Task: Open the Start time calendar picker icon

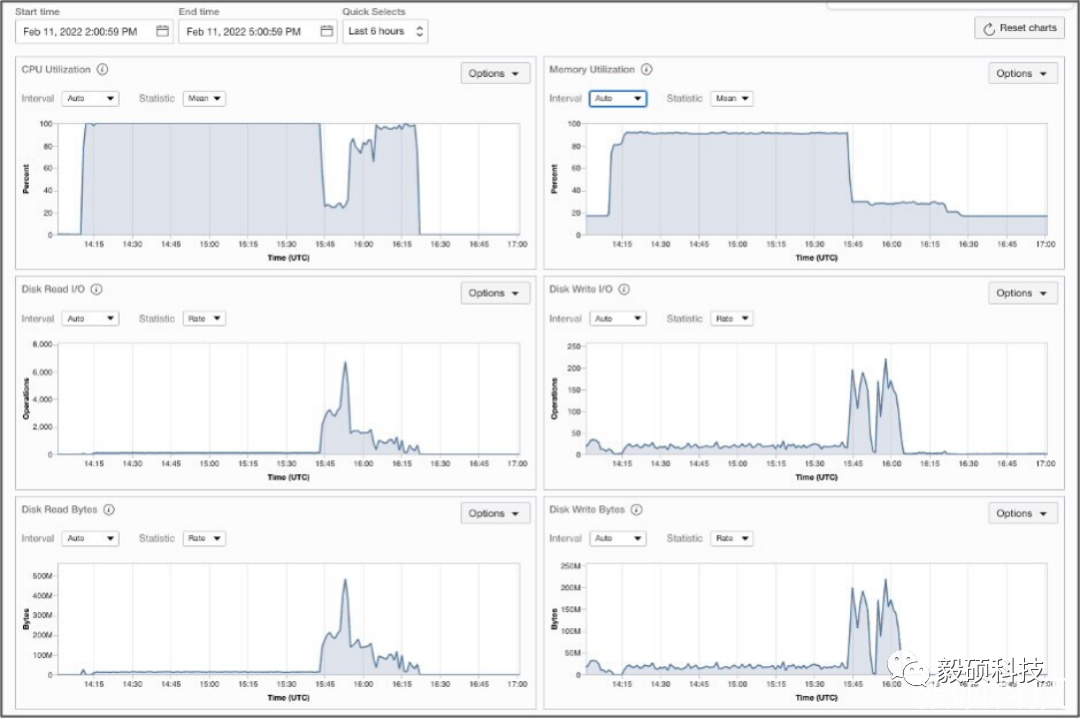Action: (163, 31)
